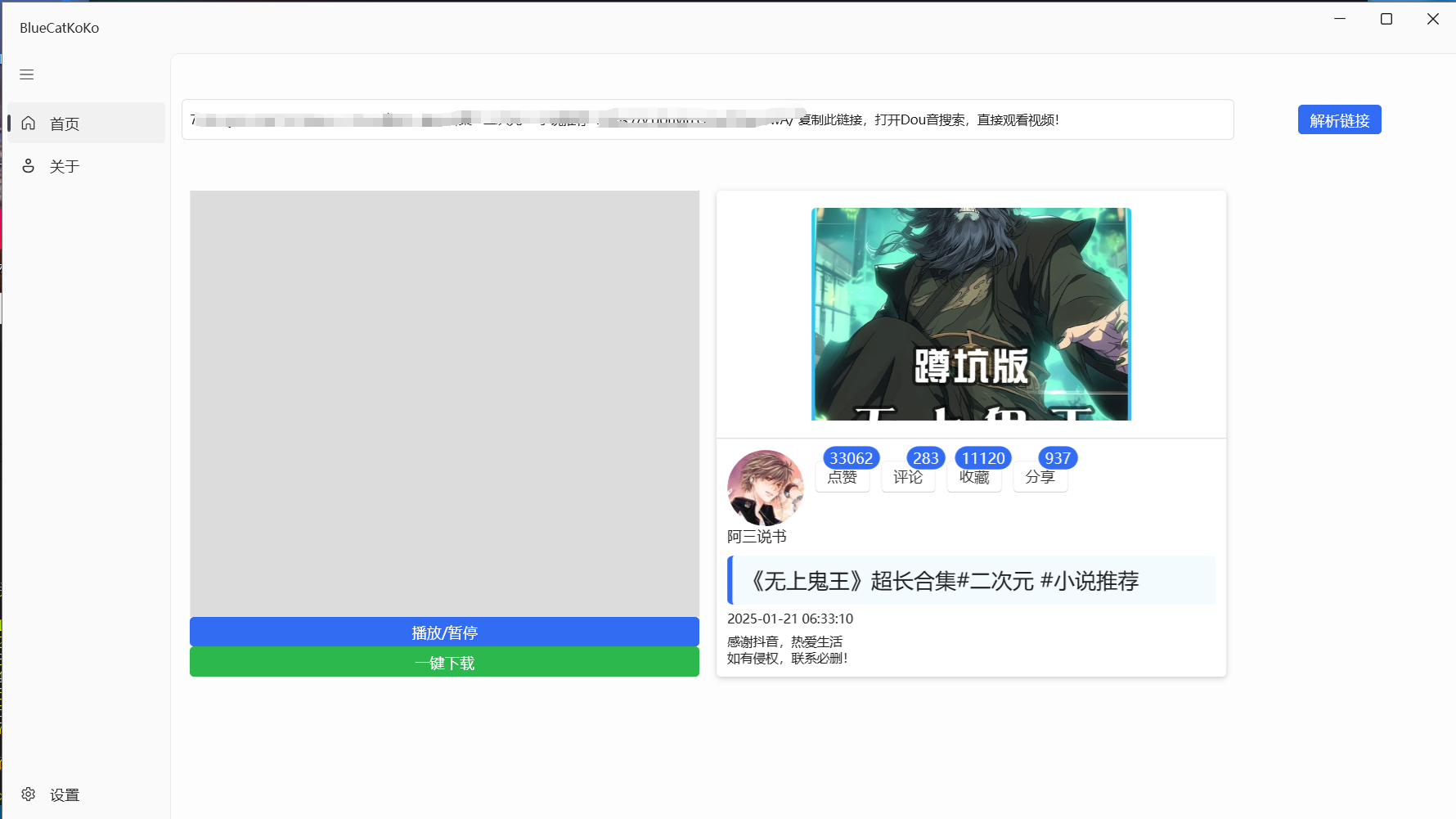The width and height of the screenshot is (1456, 819).
Task: Click the 937 shares badge
Action: coord(1058,458)
